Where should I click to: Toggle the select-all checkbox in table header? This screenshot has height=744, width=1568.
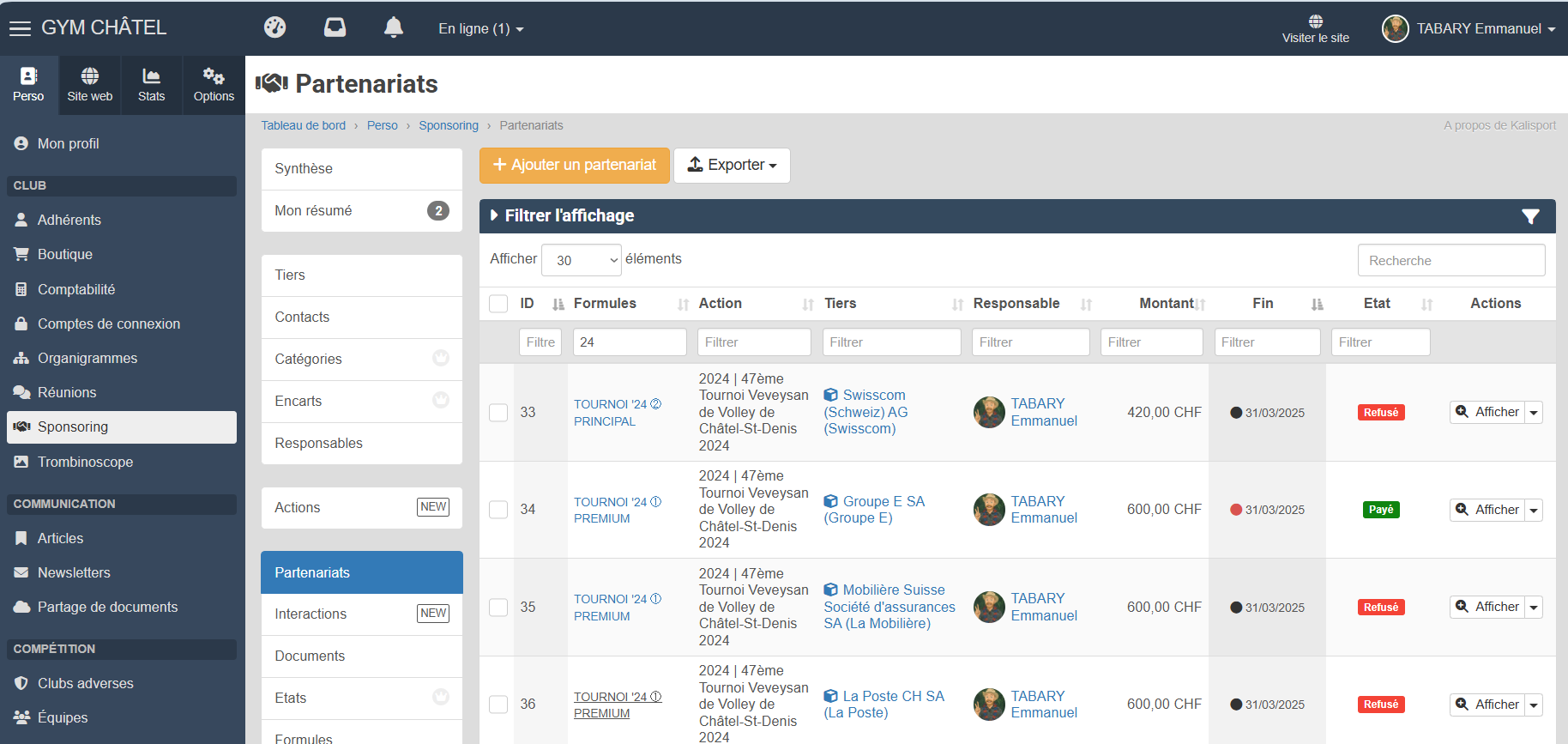pos(498,304)
